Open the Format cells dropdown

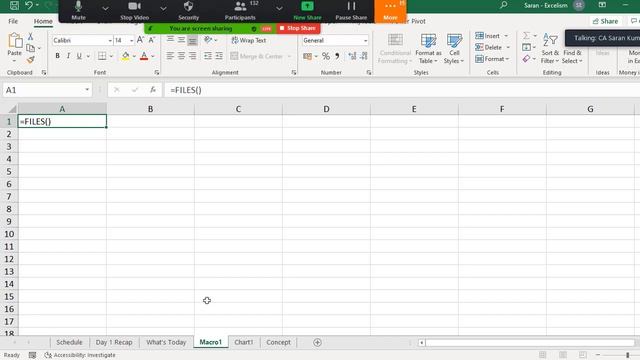492,59
